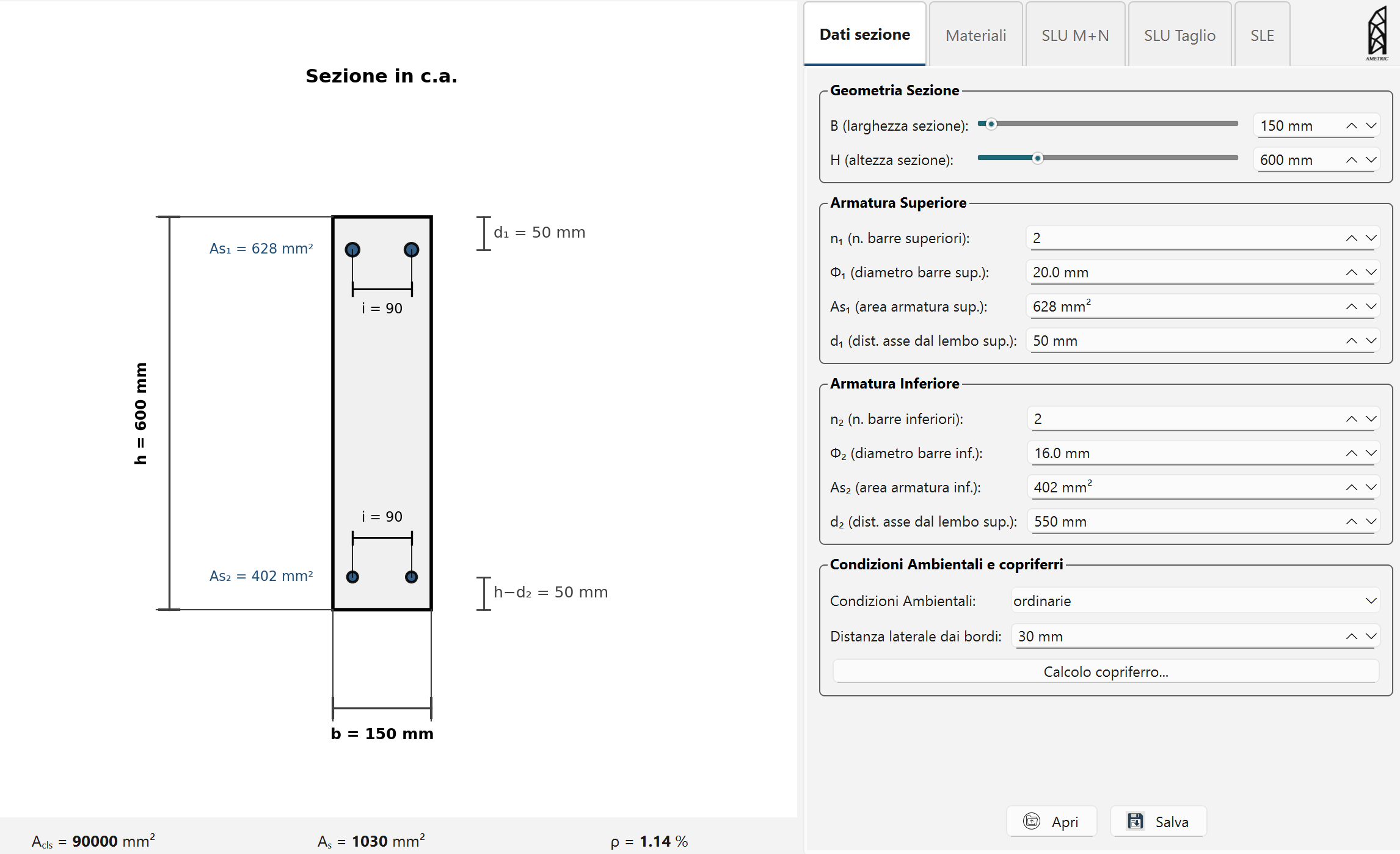Decrease lateral edge distance arrow
Screen dimensions: 1400x854
[1371, 637]
